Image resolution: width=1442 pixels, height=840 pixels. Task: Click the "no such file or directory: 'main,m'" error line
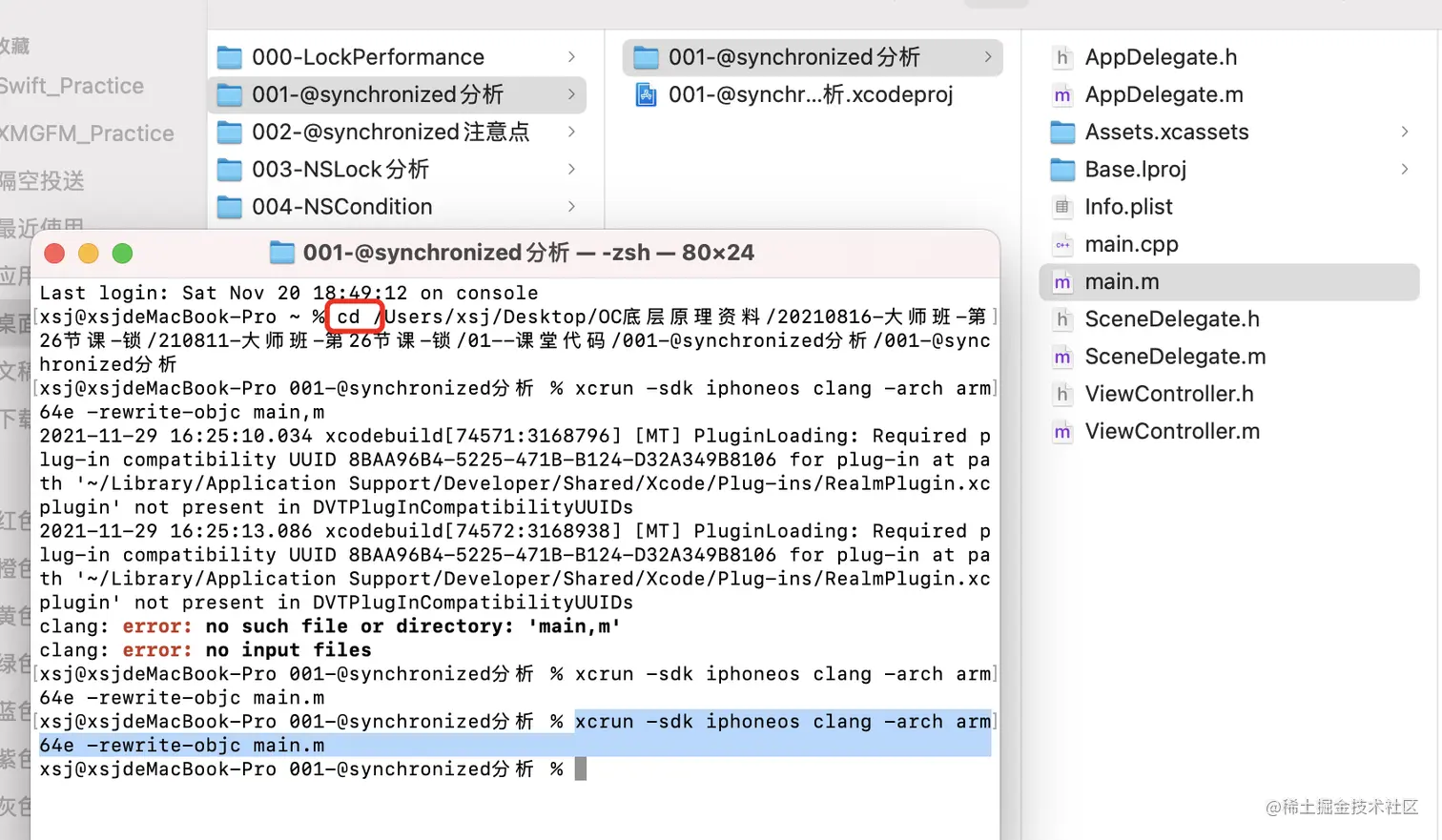[330, 626]
